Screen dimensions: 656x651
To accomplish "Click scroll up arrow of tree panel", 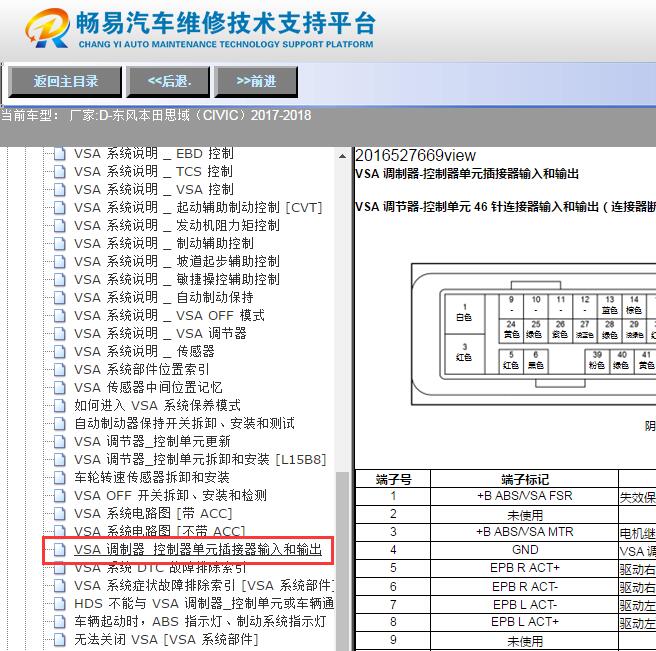I will 342,156.
